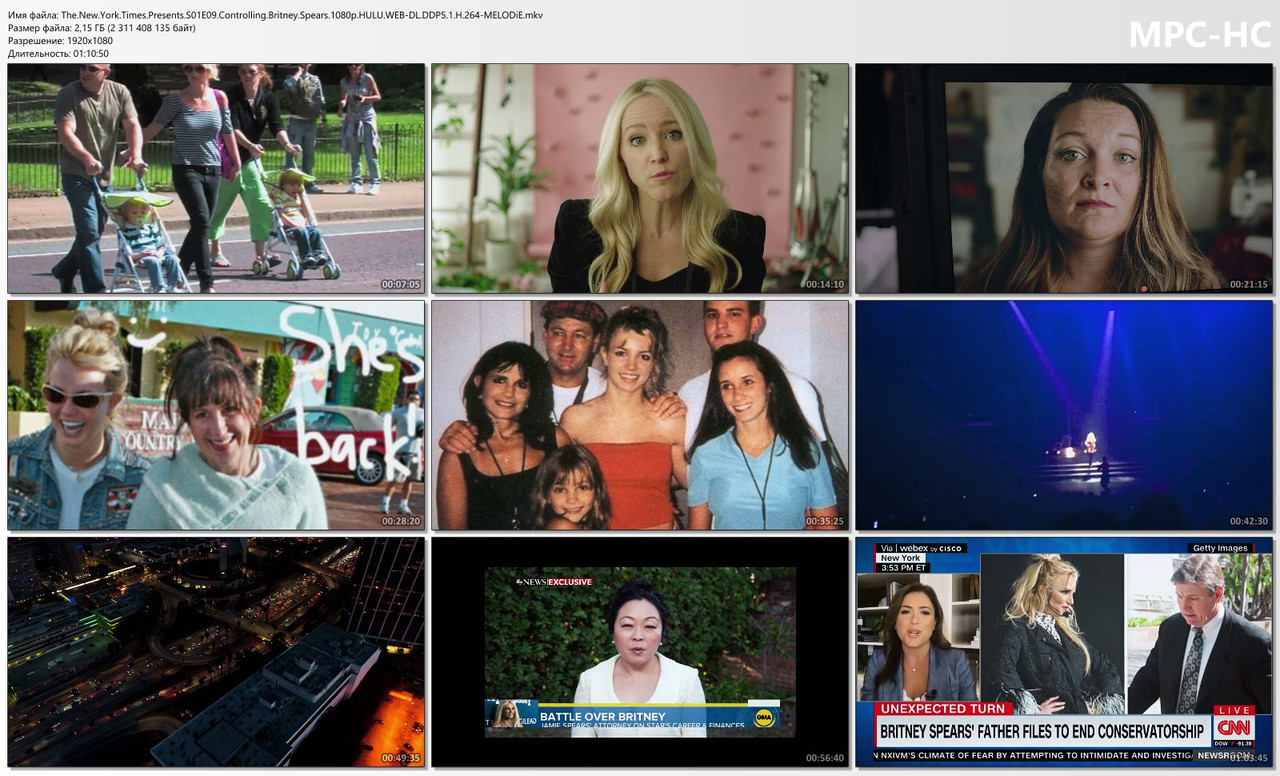Screen dimensions: 1280x776
Task: Select the close-up thumbnail of the brown-haired woman
Action: pyautogui.click(x=1064, y=179)
